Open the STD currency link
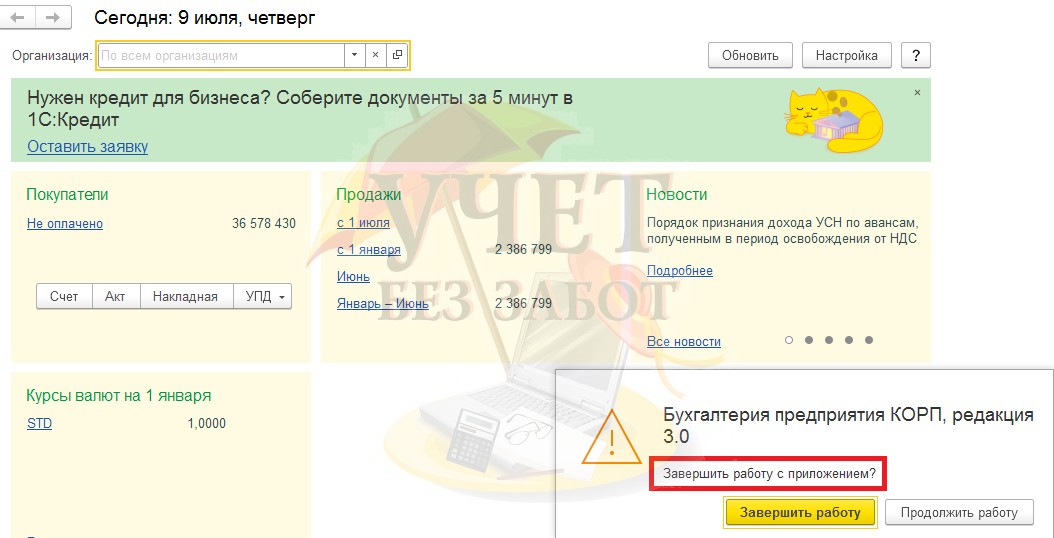The height and width of the screenshot is (538, 1054). 39,424
